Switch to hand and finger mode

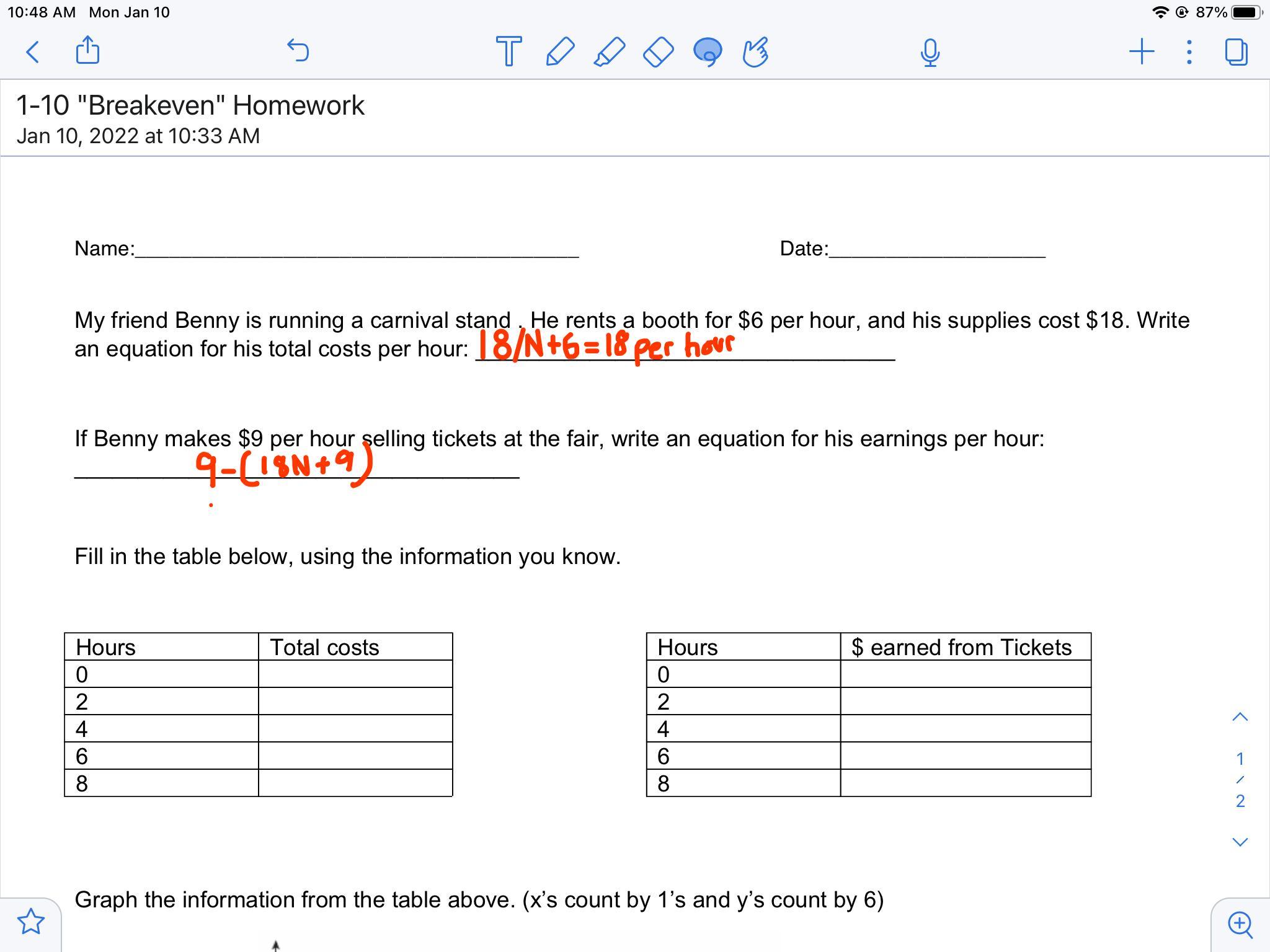tap(755, 51)
